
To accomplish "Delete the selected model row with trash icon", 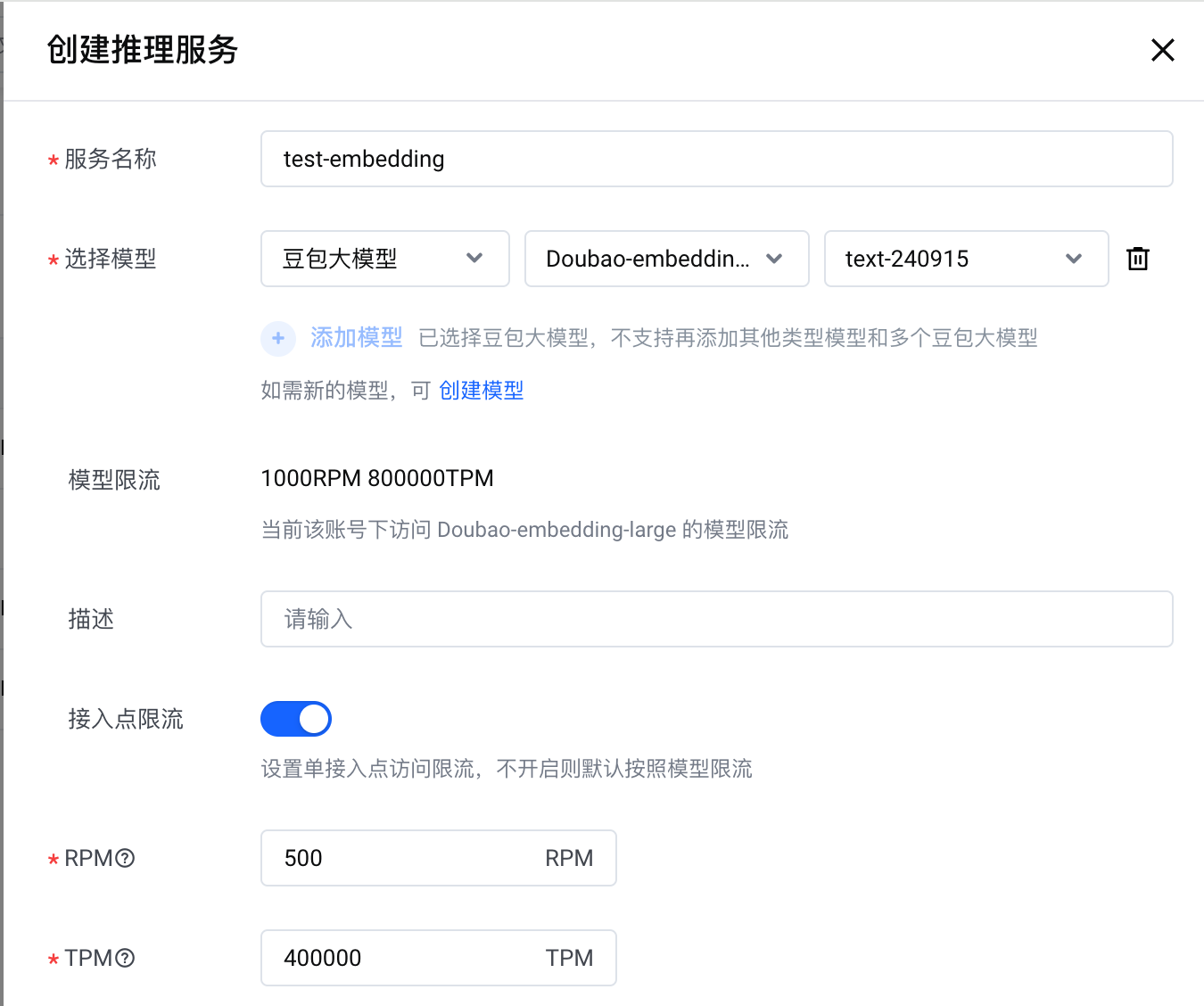I will (x=1138, y=259).
